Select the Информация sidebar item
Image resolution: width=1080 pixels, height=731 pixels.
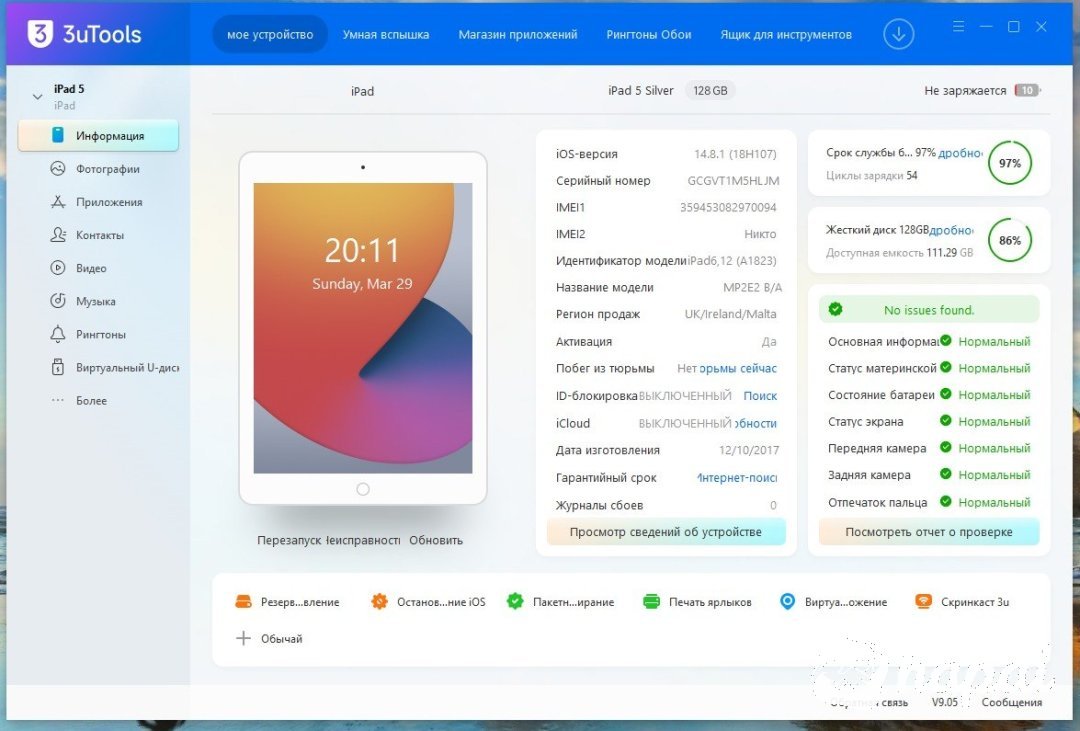98,136
